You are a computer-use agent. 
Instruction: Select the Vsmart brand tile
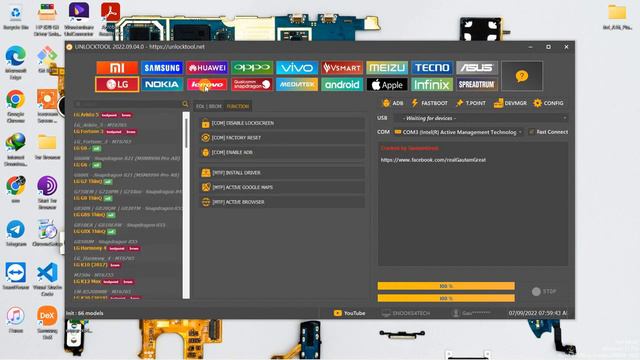tap(342, 68)
